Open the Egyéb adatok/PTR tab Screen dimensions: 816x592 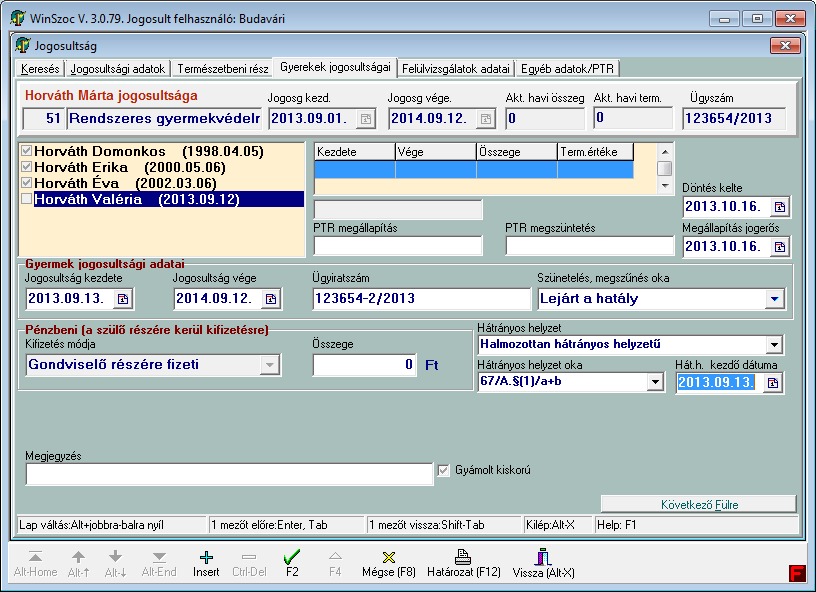(x=567, y=69)
